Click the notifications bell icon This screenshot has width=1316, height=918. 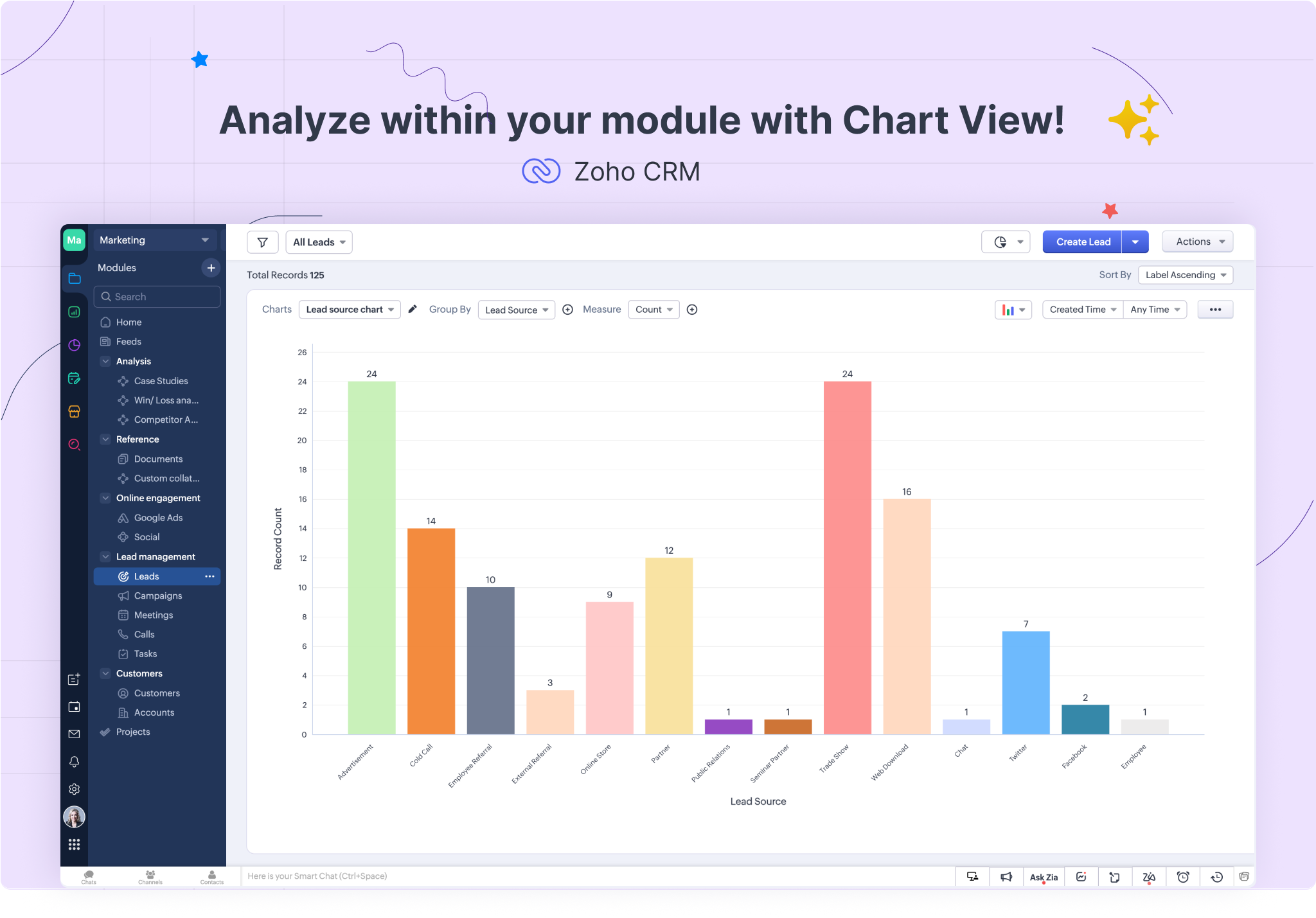[75, 761]
